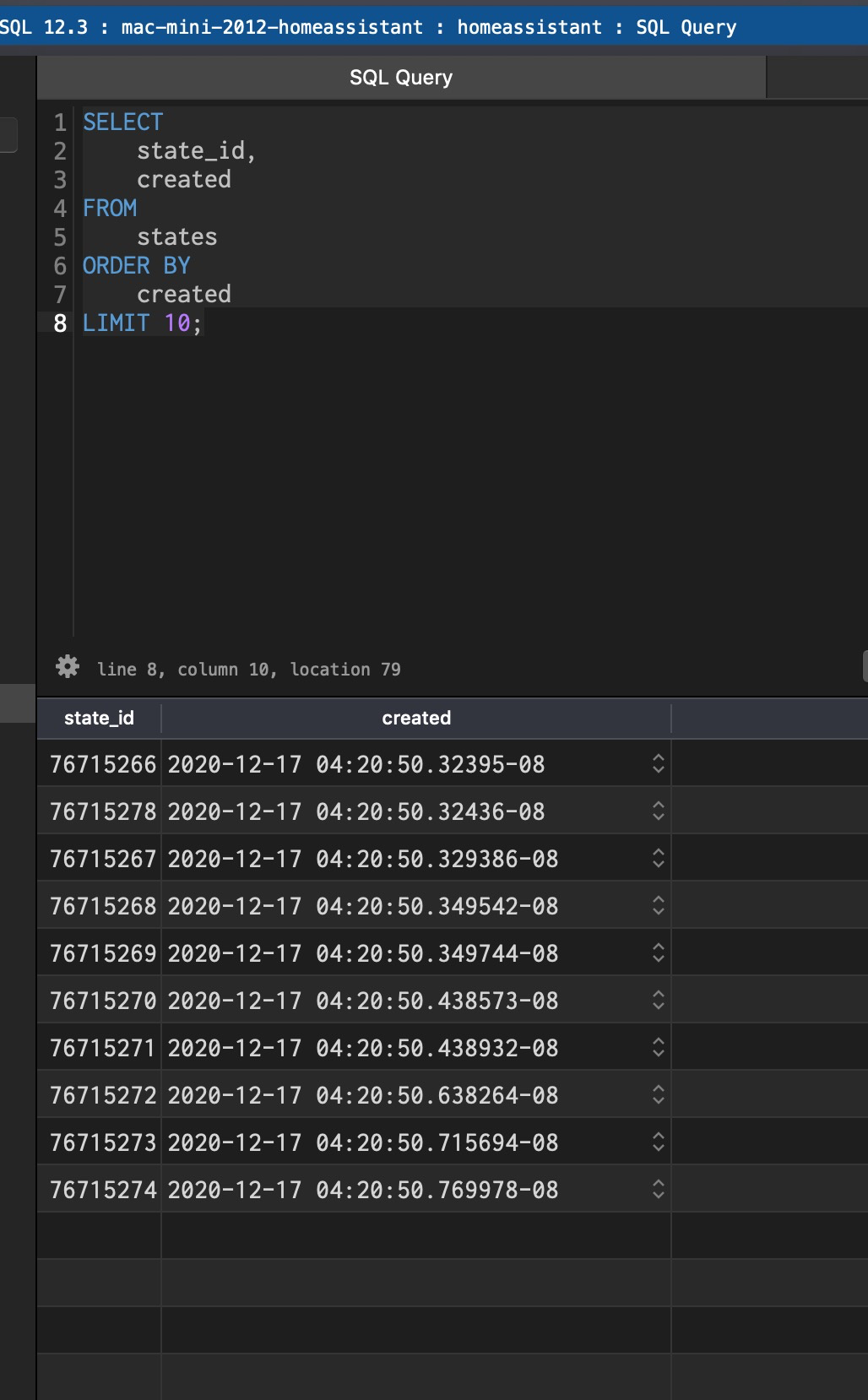This screenshot has height=1400, width=868.
Task: Select the state_id cell 76715272
Action: (102, 1095)
